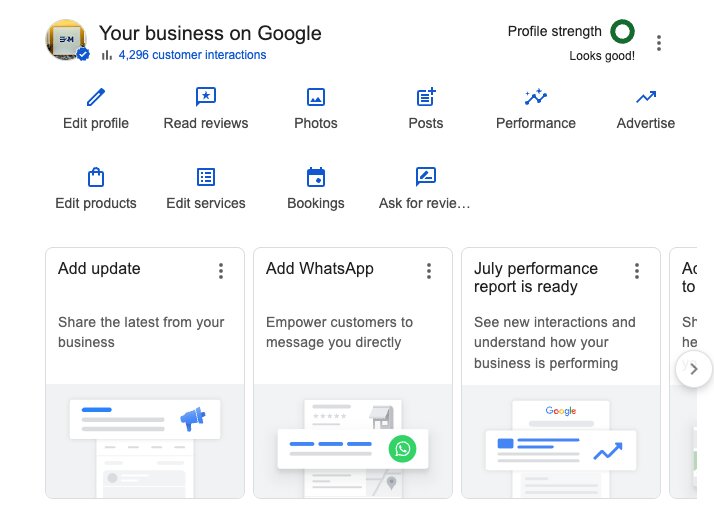Open the Photos image icon
Screen dimensions: 714x505
(x=316, y=97)
